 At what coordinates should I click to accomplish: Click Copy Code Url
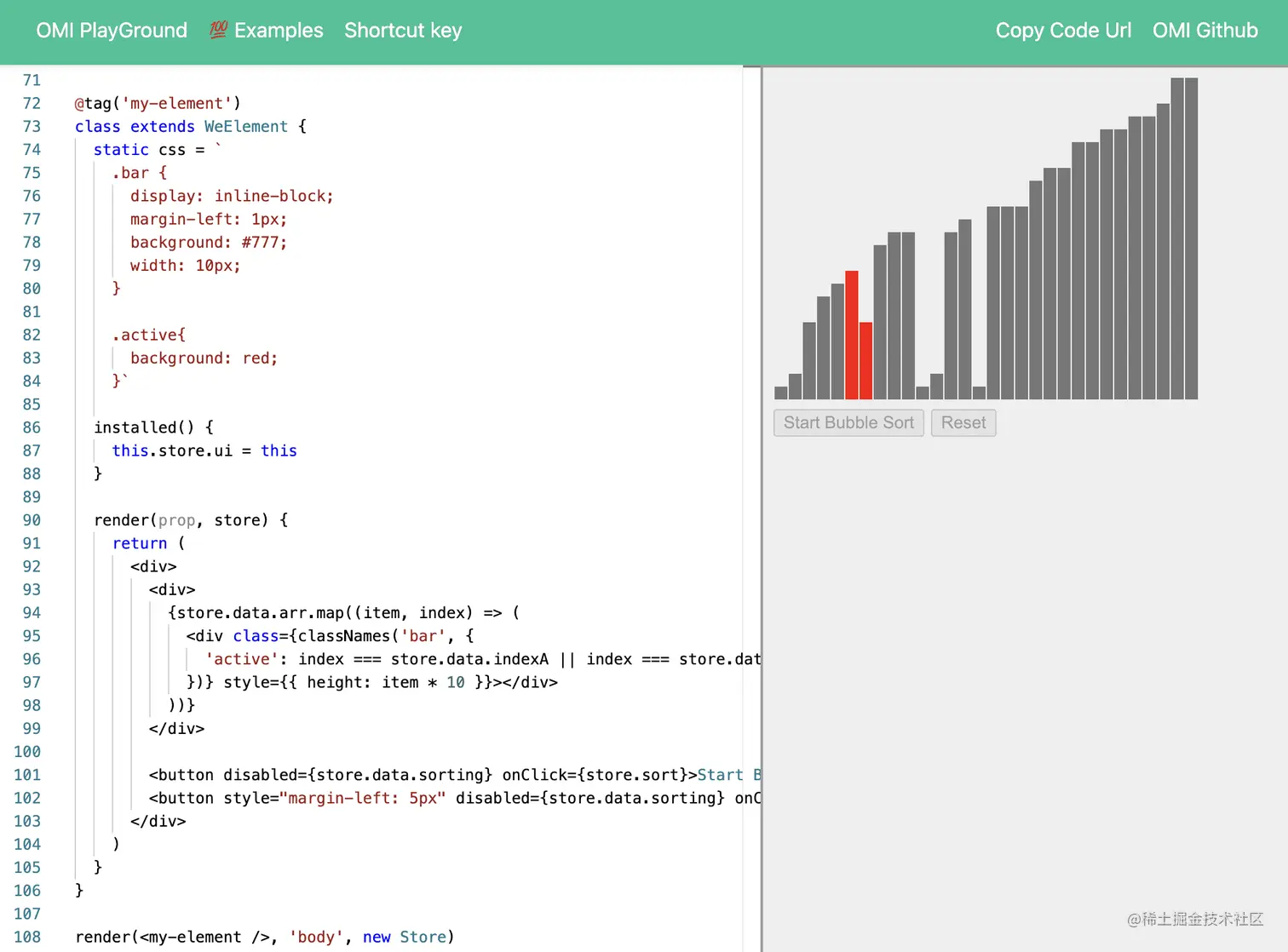1063,31
